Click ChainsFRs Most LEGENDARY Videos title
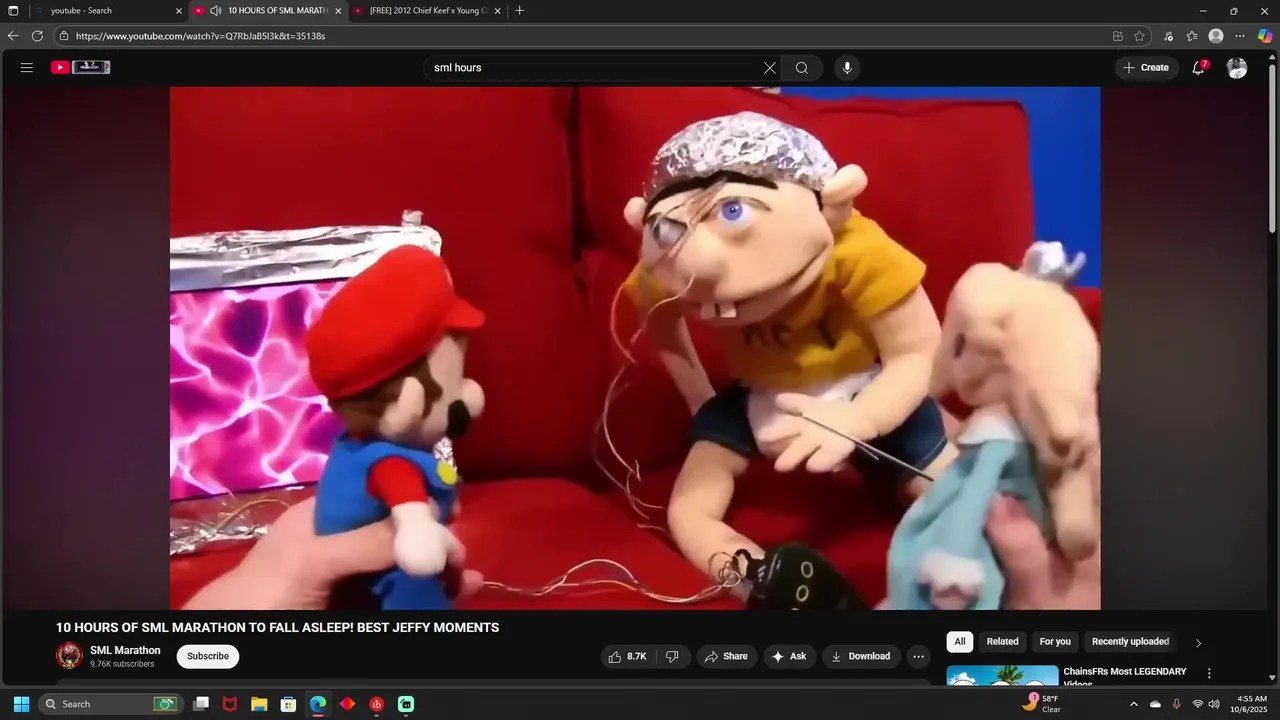 pos(1125,676)
